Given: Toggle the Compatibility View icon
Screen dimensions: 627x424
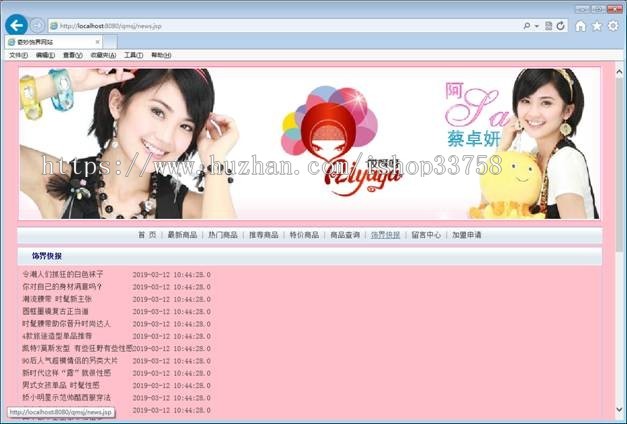Looking at the screenshot, I should [549, 26].
